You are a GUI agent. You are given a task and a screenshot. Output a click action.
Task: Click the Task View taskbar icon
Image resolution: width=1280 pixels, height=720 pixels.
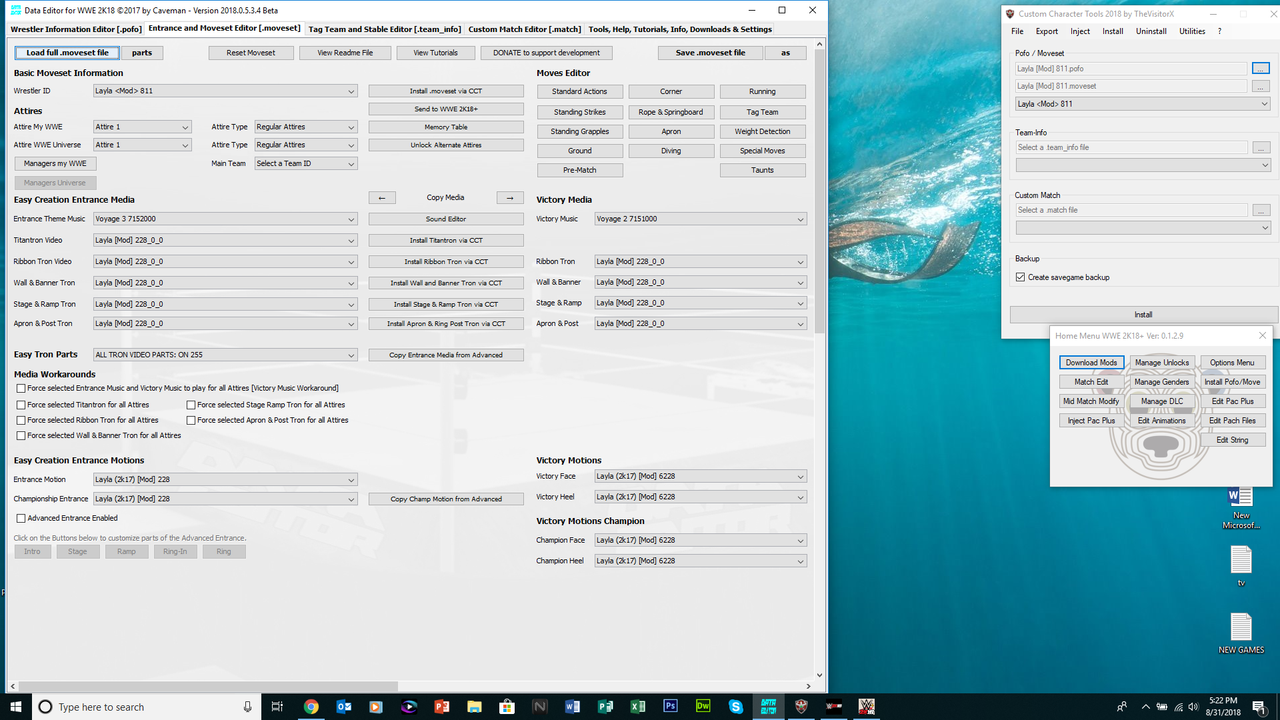(278, 706)
